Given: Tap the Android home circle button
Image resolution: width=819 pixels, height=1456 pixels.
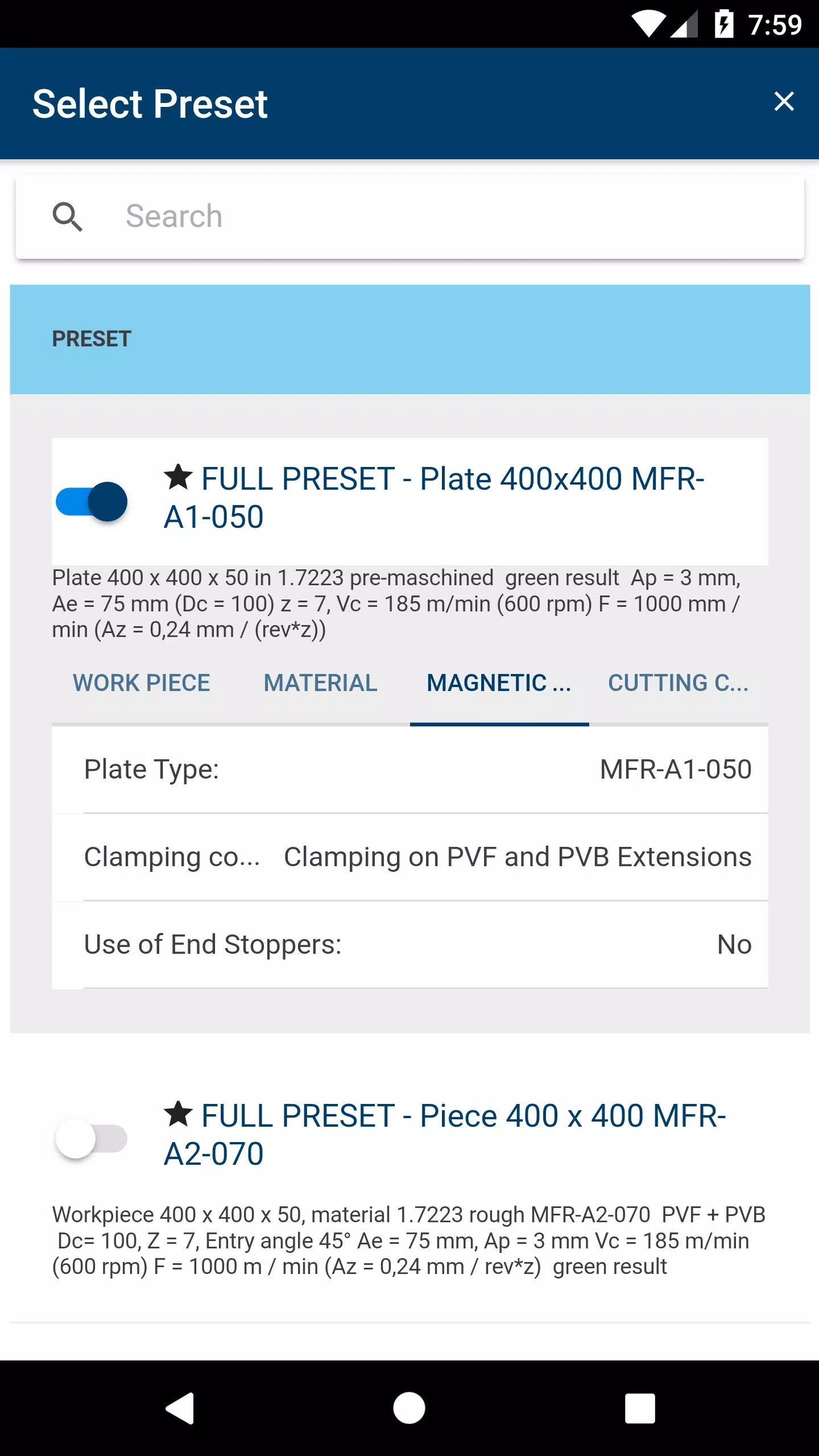Looking at the screenshot, I should tap(409, 1408).
